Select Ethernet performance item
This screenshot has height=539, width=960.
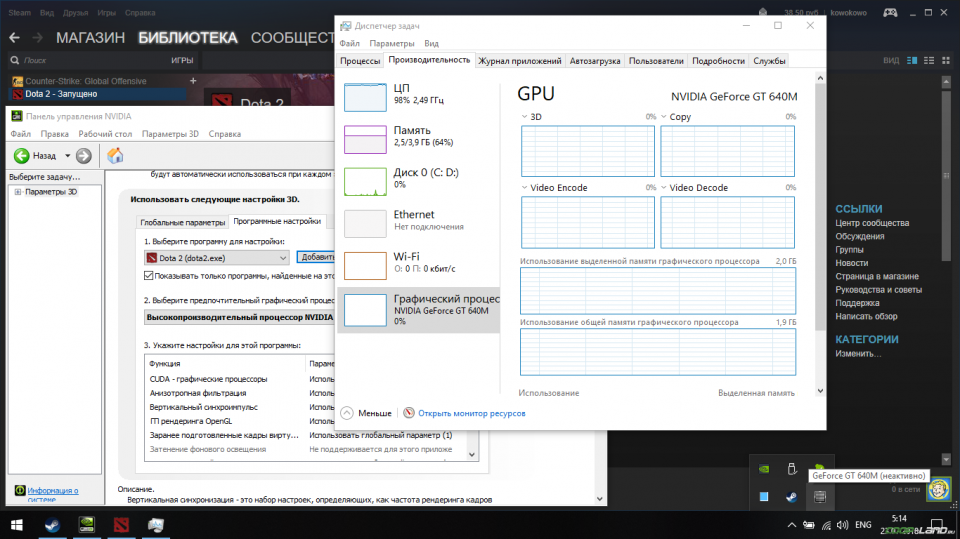[418, 224]
